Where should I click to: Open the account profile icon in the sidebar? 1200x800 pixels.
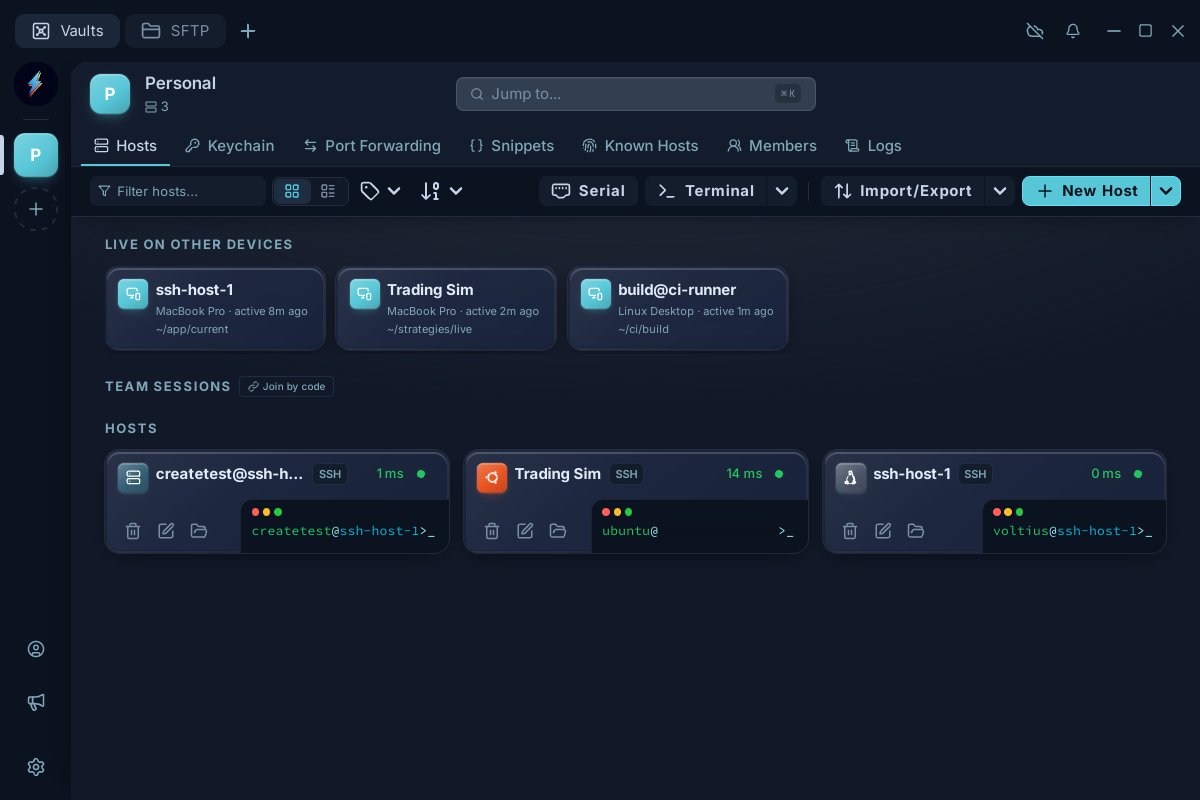point(36,649)
